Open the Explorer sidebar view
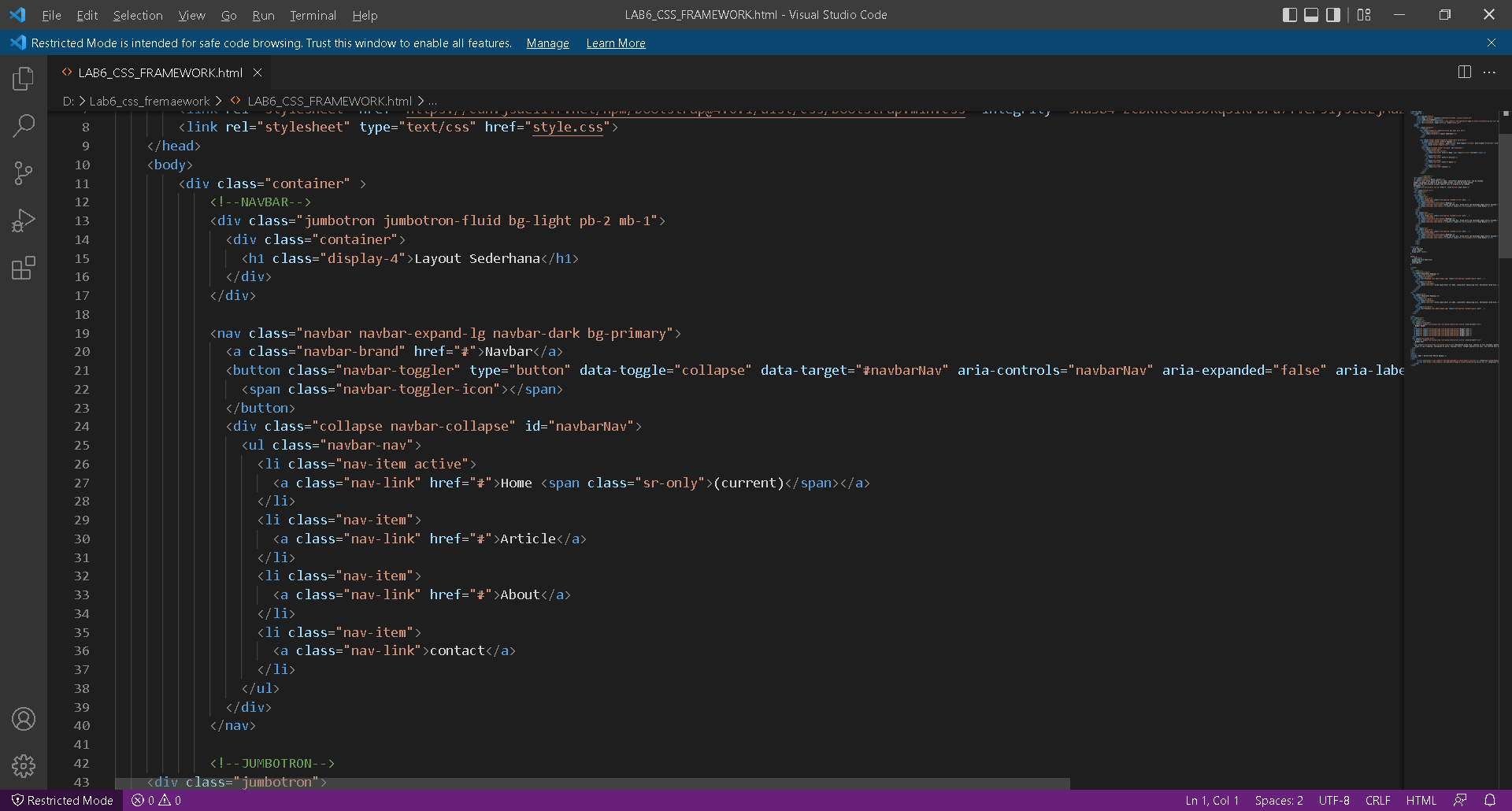 pos(23,78)
